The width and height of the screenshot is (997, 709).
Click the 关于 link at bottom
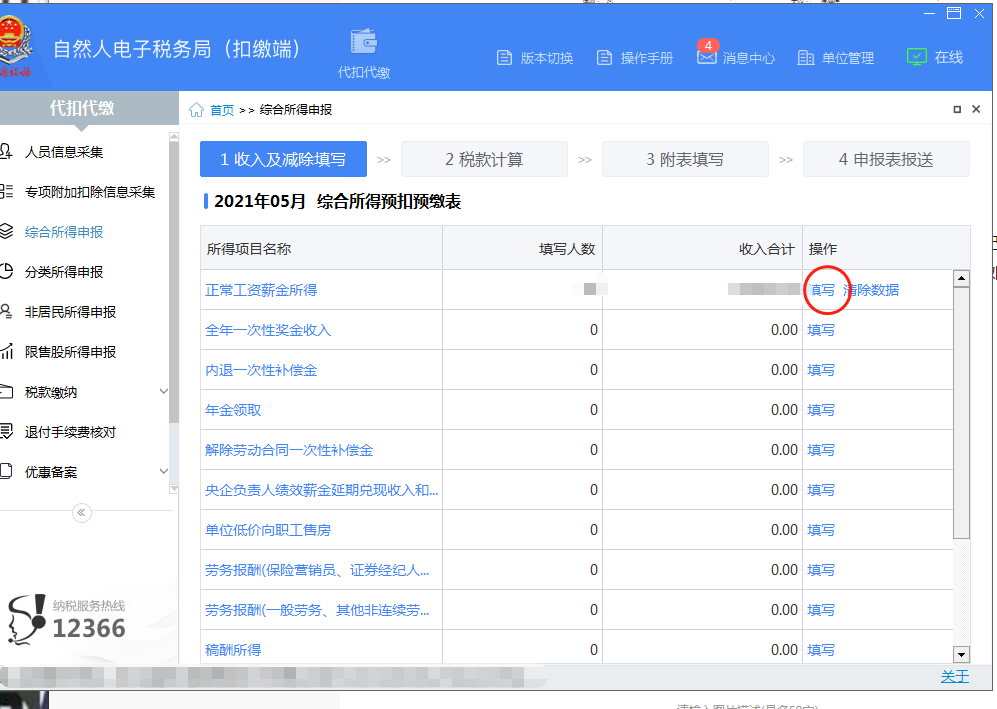click(x=955, y=677)
